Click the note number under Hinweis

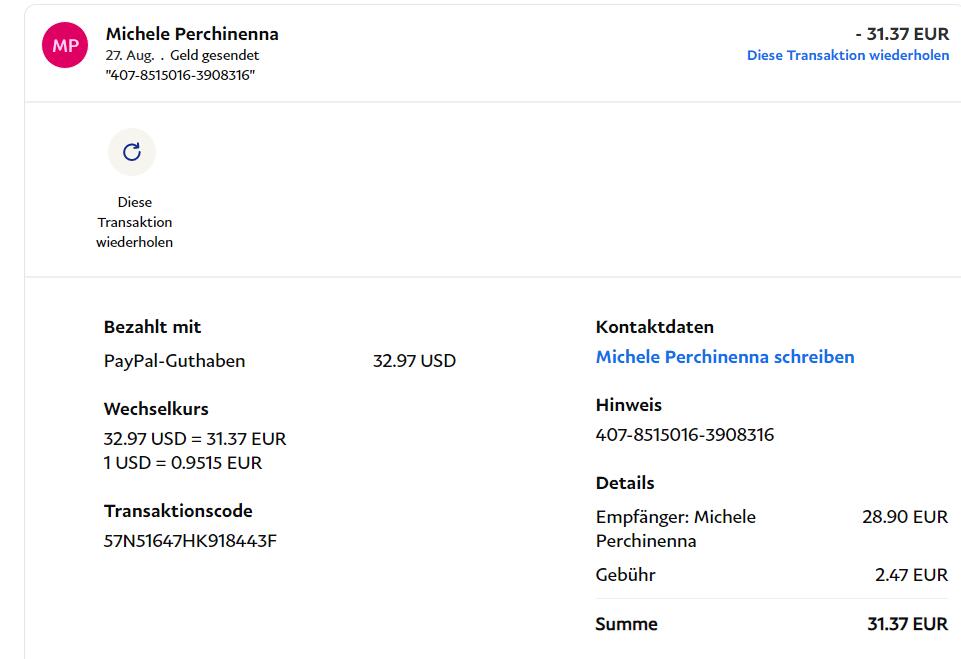point(684,435)
